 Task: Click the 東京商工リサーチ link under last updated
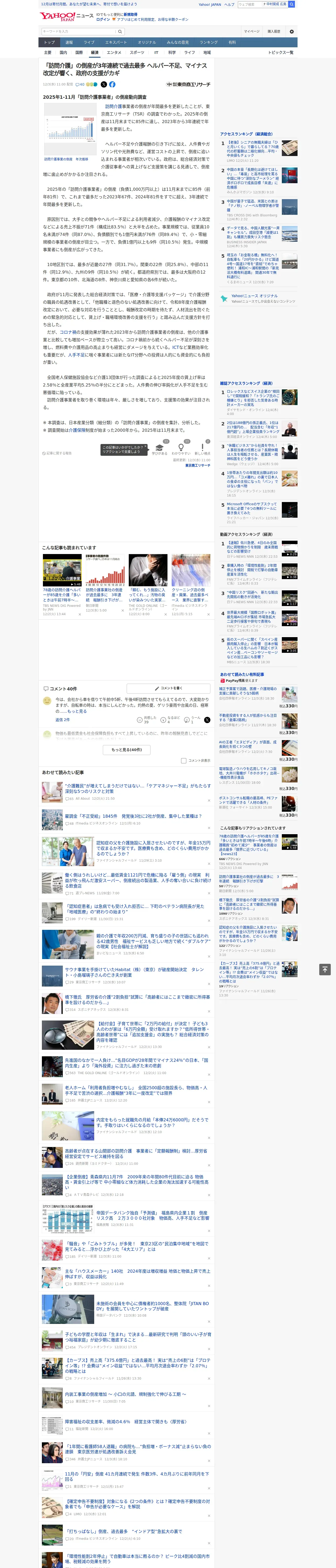click(x=198, y=465)
